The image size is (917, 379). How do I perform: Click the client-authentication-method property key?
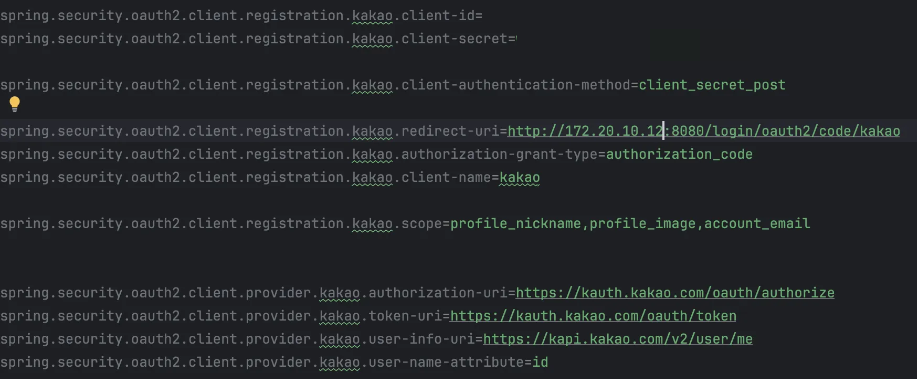tap(316, 85)
